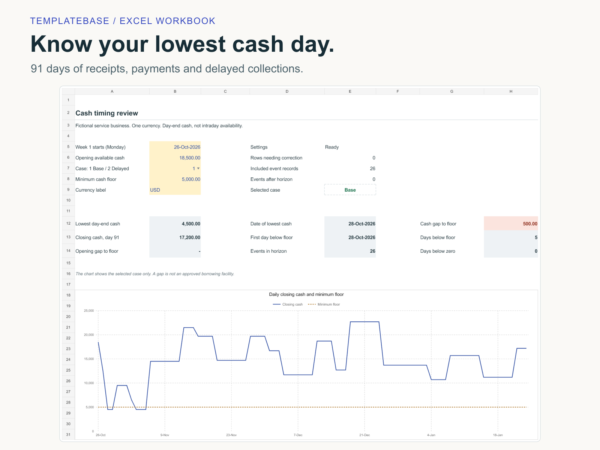
Task: Click the 'Fictional service business' description row
Action: click(159, 126)
